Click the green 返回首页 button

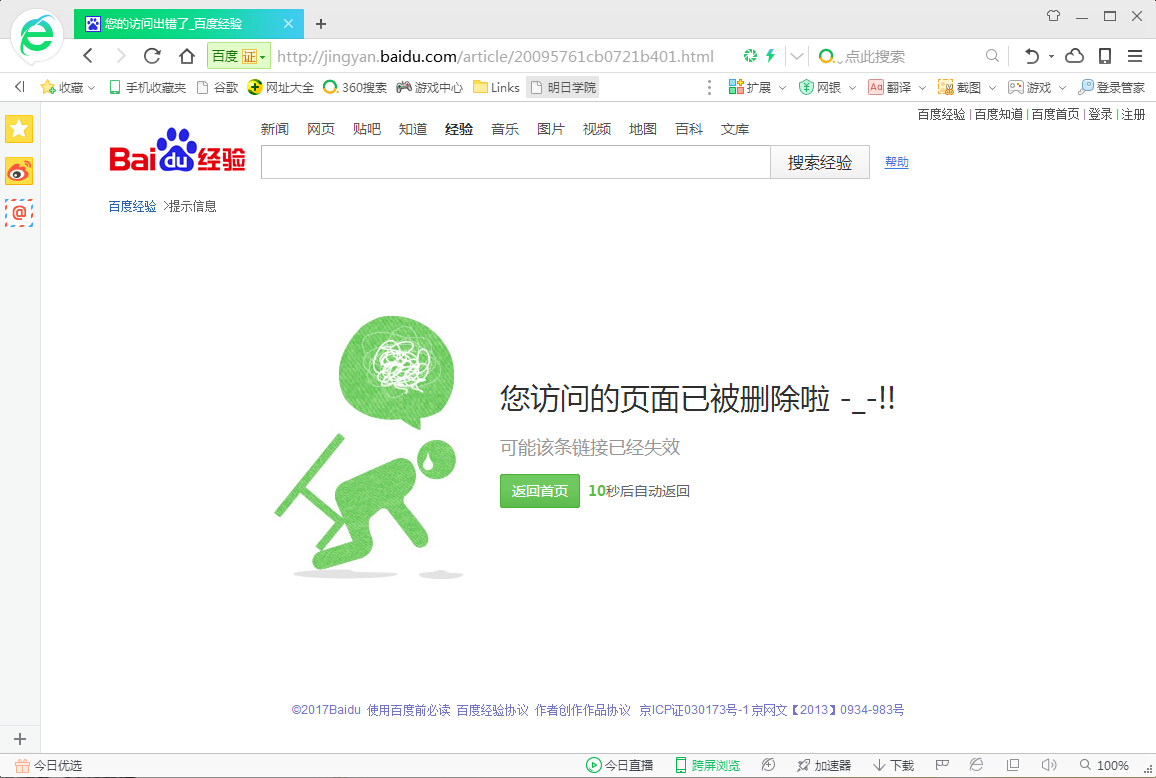point(540,491)
